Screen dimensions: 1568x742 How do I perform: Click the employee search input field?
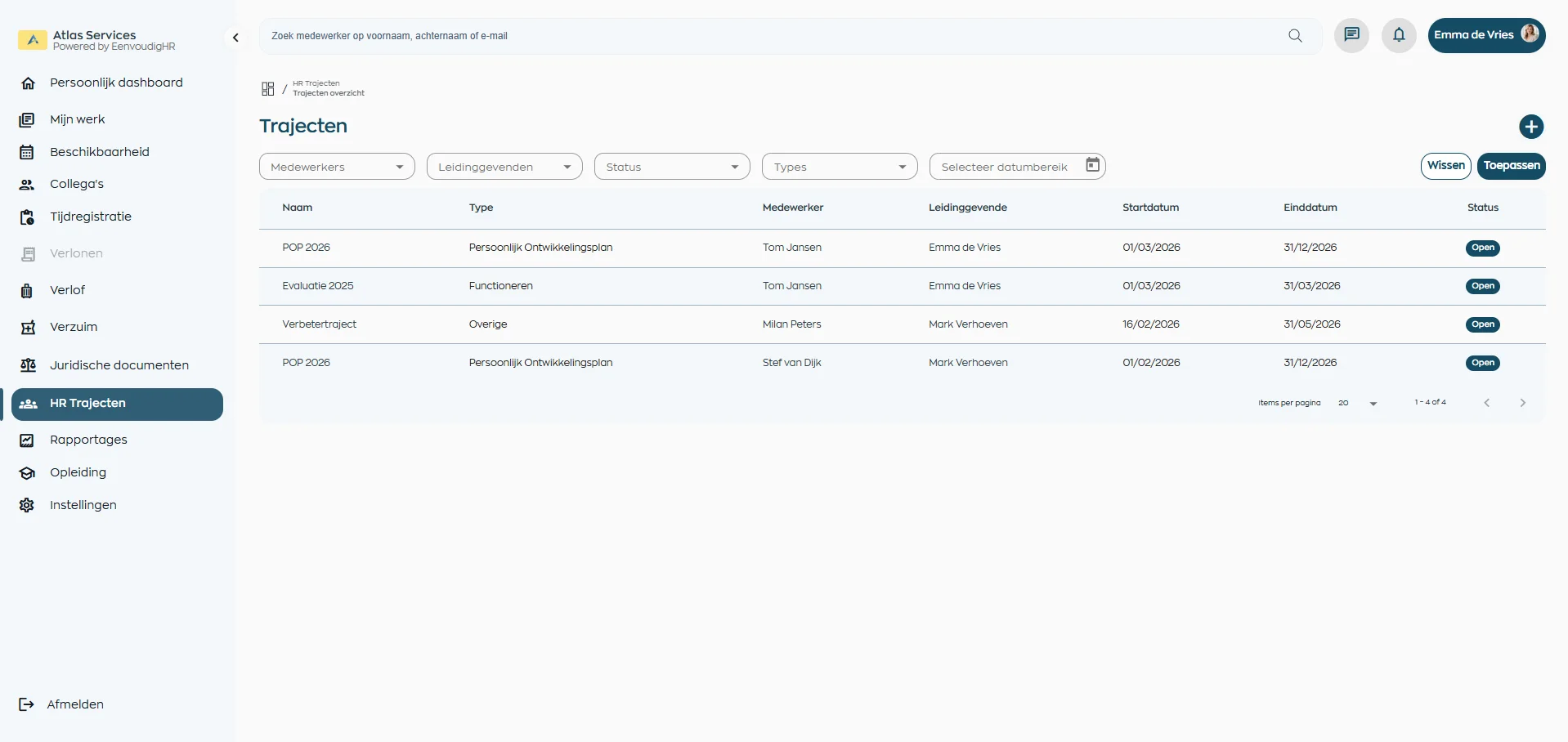coord(768,36)
